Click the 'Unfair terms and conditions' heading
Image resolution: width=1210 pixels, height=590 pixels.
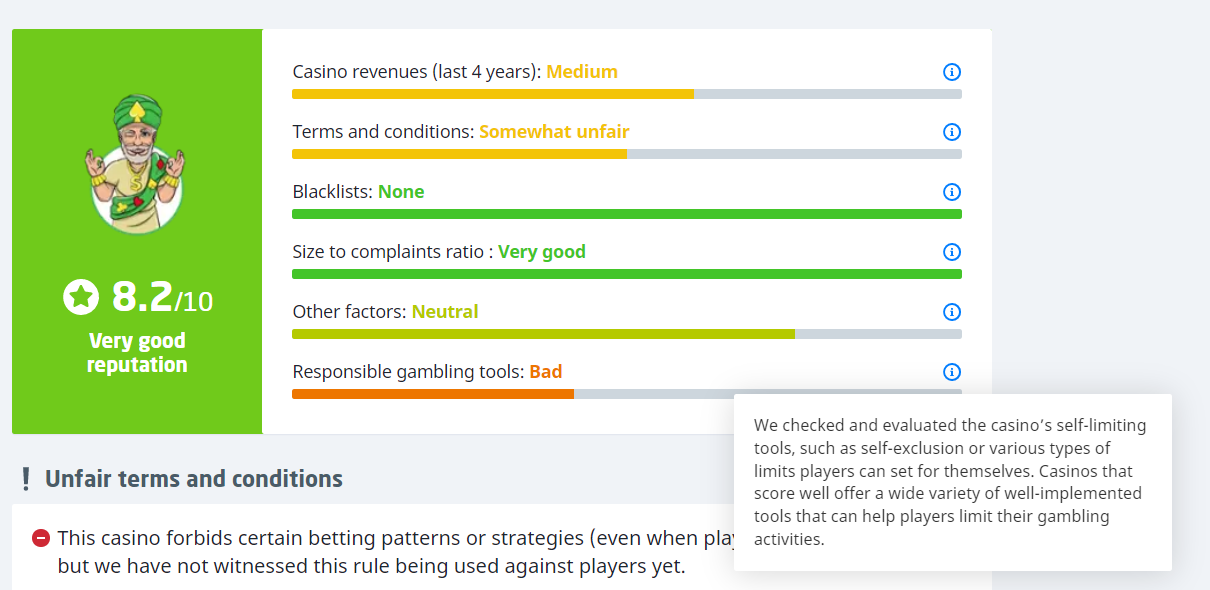click(194, 479)
